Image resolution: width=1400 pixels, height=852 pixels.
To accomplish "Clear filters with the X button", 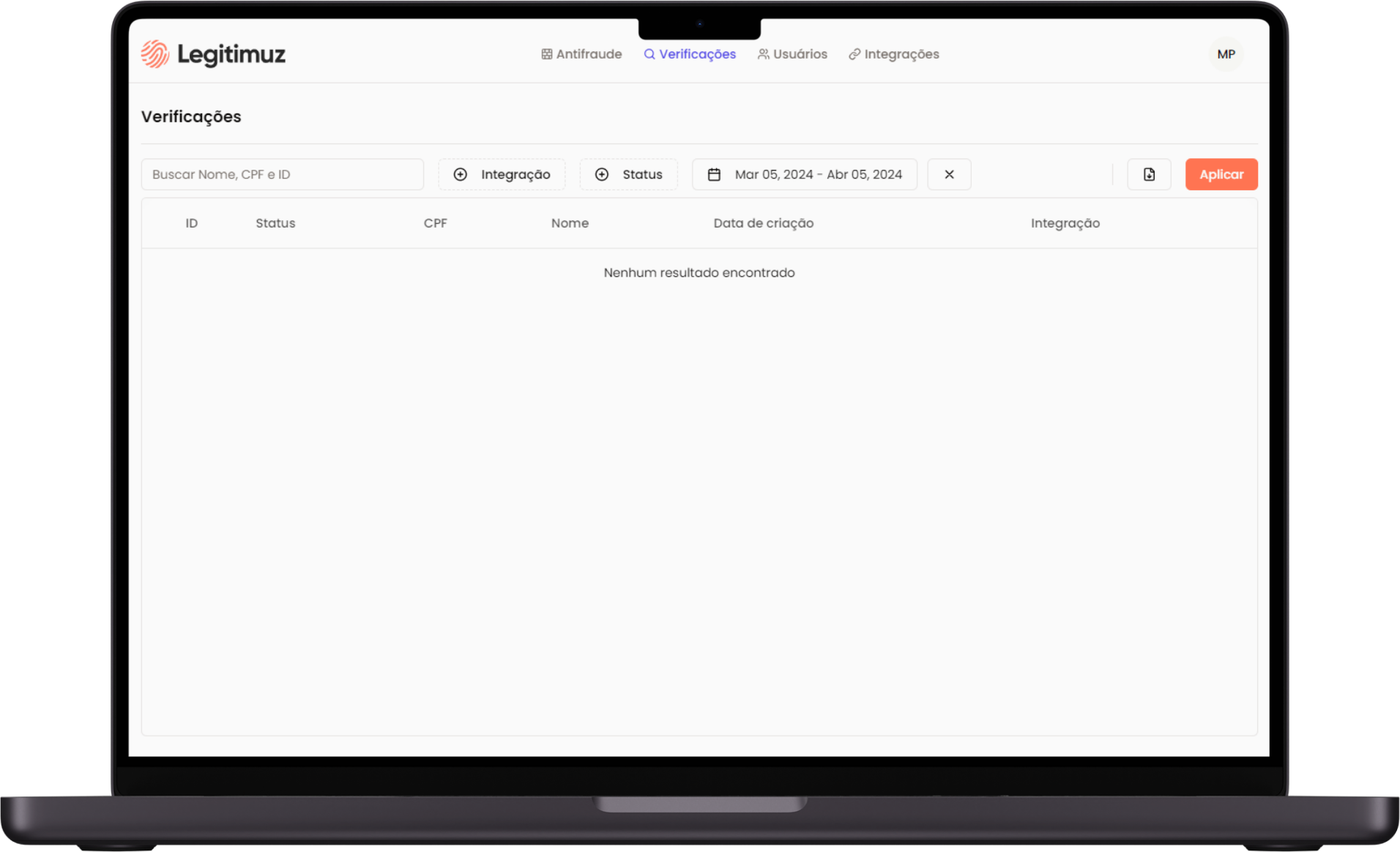I will pyautogui.click(x=949, y=174).
